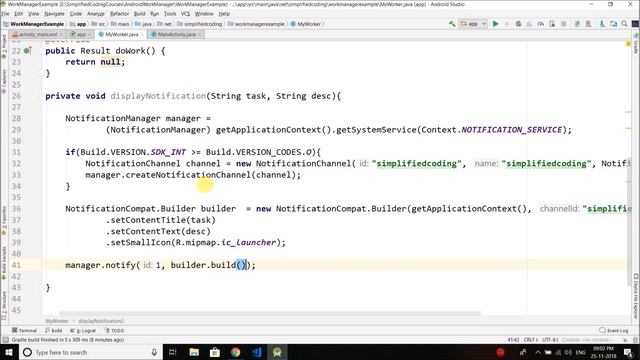Open the TODO tool window
This screenshot has height=360, width=640.
114,331
